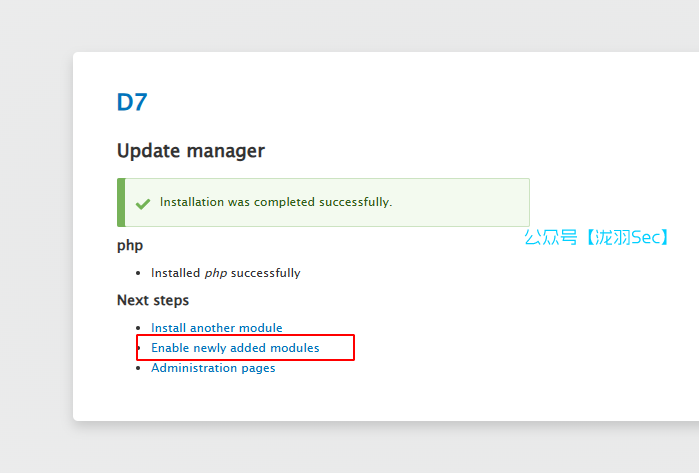Image resolution: width=699 pixels, height=473 pixels.
Task: Click the Next steps heading
Action: 153,300
